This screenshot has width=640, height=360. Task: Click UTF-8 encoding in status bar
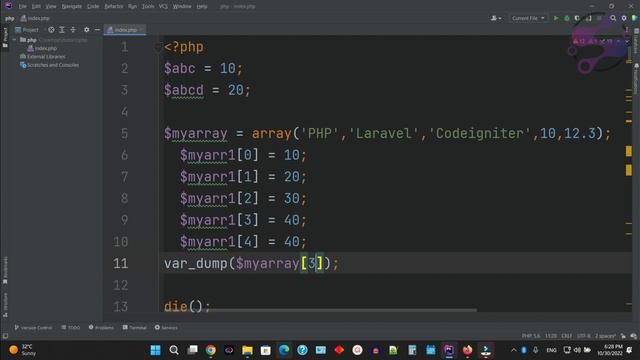coord(583,336)
